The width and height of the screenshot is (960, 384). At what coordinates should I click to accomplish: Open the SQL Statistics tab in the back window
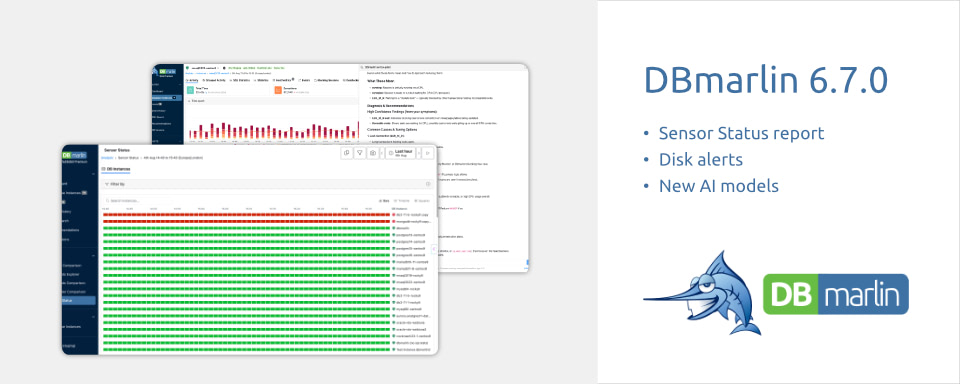pos(240,80)
